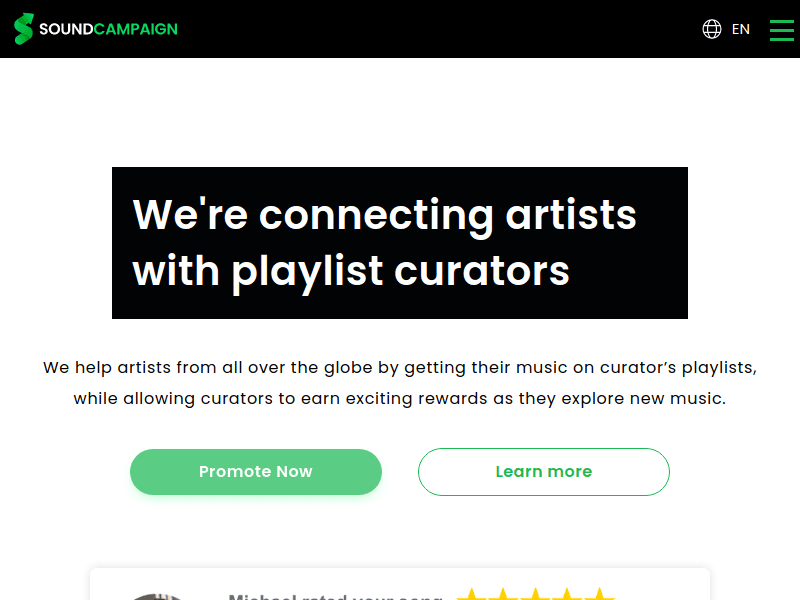Open the EN language selector
800x600 pixels.
741,29
